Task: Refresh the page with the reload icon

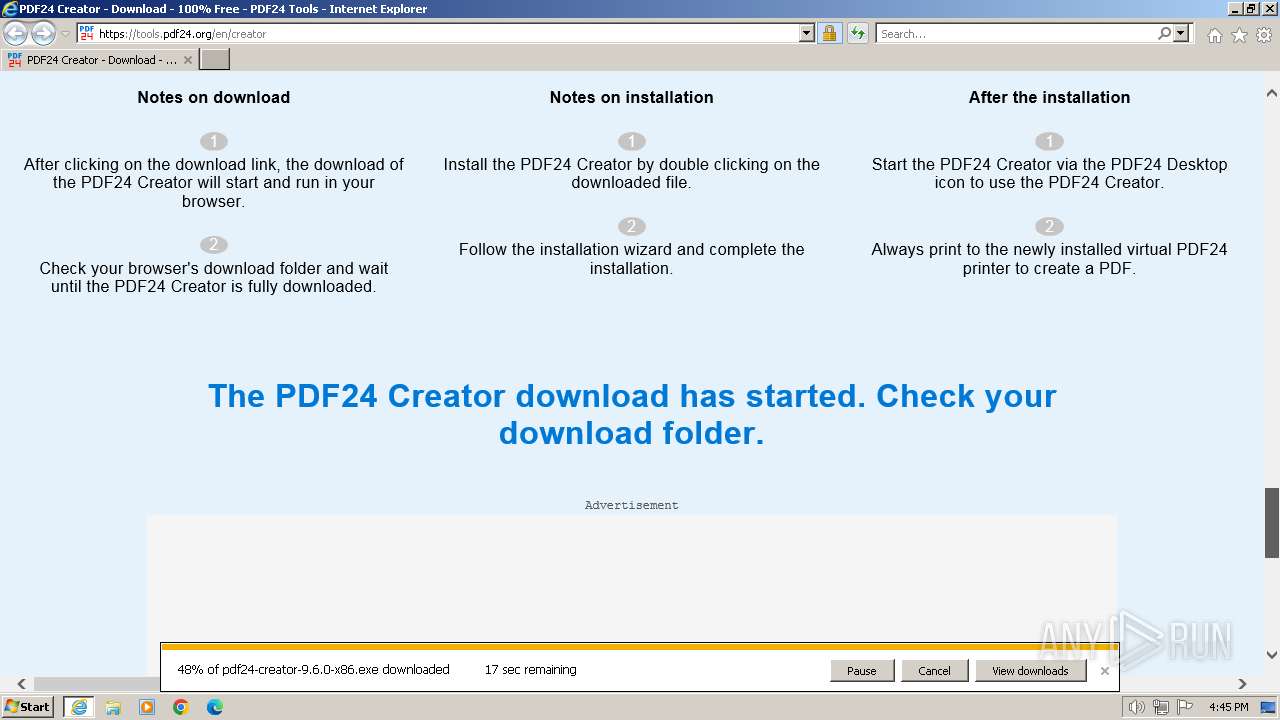Action: (x=858, y=33)
